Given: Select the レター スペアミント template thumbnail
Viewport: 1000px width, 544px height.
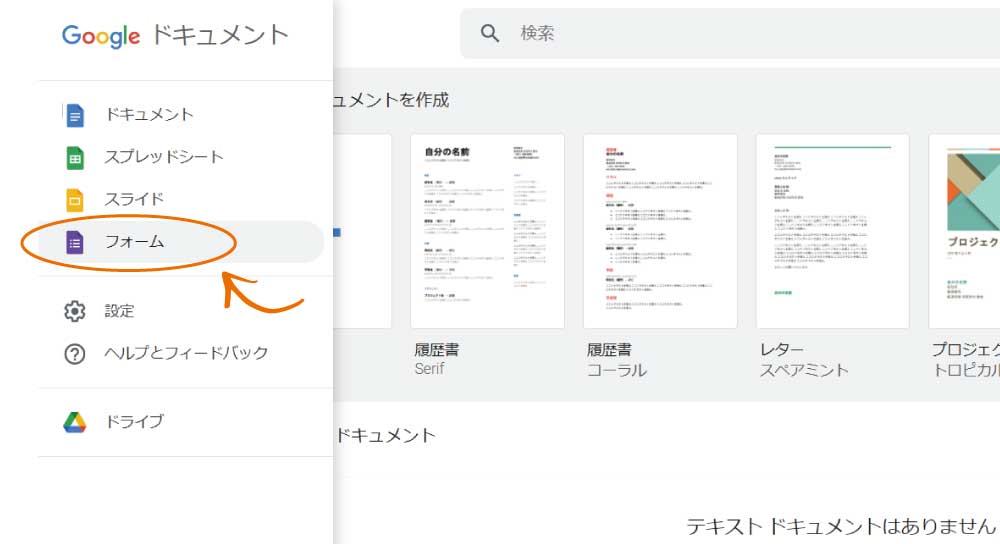Looking at the screenshot, I should (832, 231).
